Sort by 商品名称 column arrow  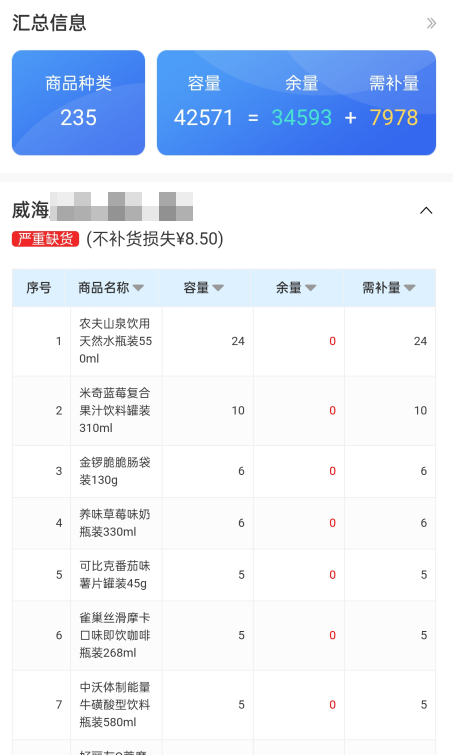138,288
